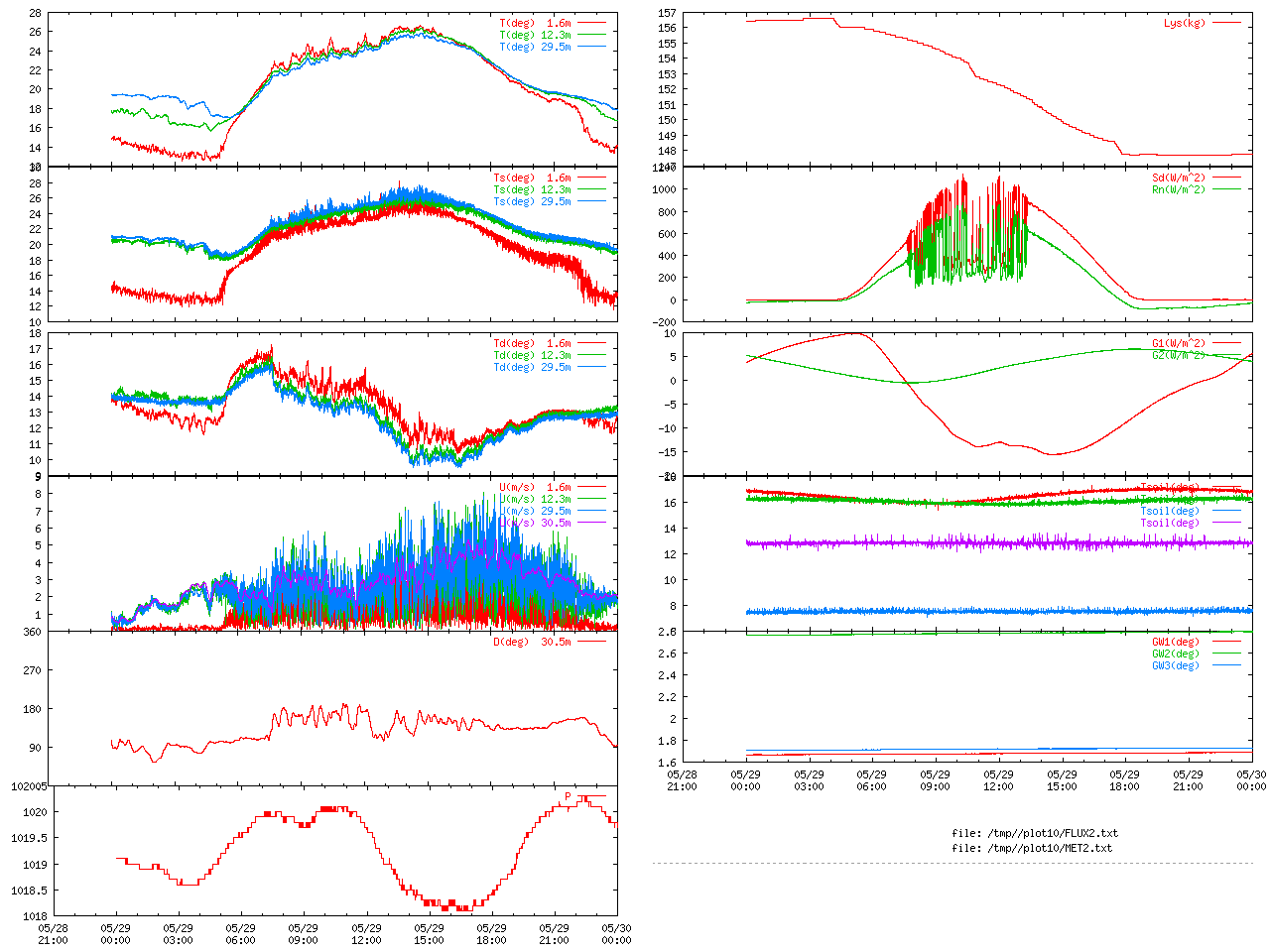
Task: Click the file path /tmp//plot10/MET2.txt text
Action: 1032,848
